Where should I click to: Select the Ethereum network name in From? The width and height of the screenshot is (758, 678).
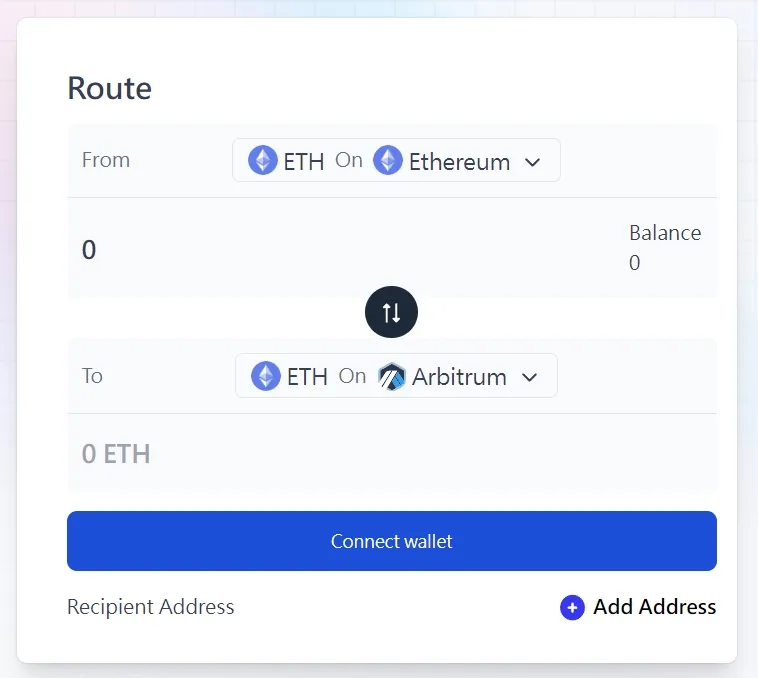tap(459, 162)
